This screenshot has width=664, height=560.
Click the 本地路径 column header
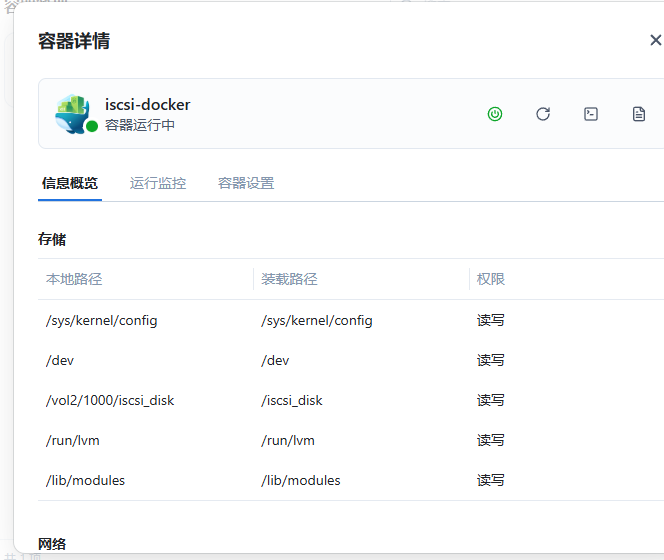(74, 279)
